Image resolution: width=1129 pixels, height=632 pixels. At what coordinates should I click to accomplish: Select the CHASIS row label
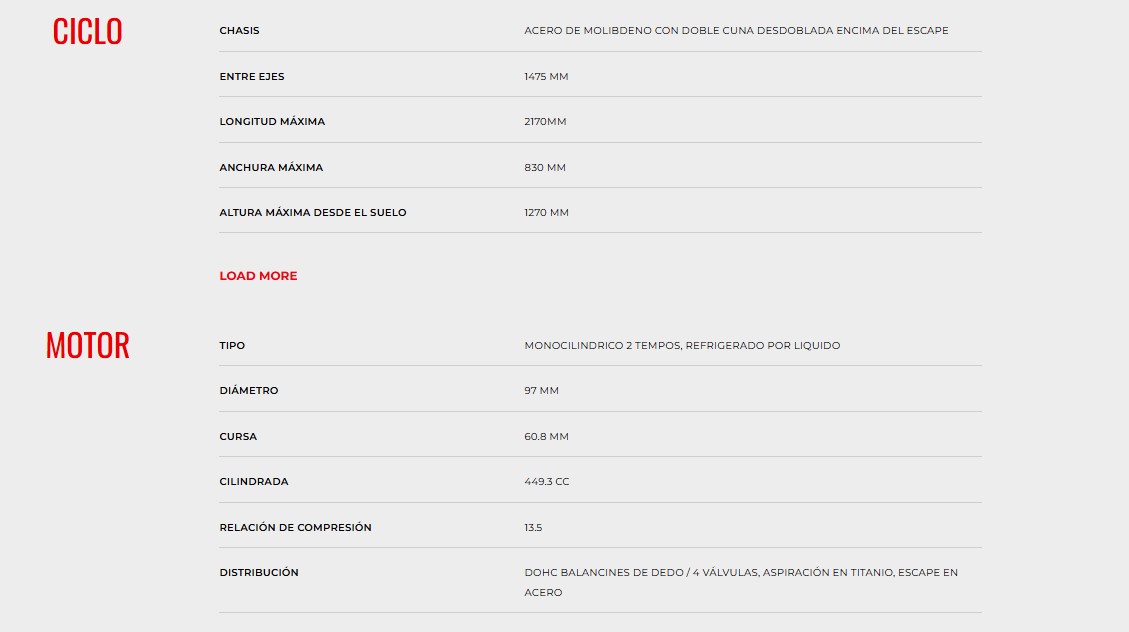(239, 31)
